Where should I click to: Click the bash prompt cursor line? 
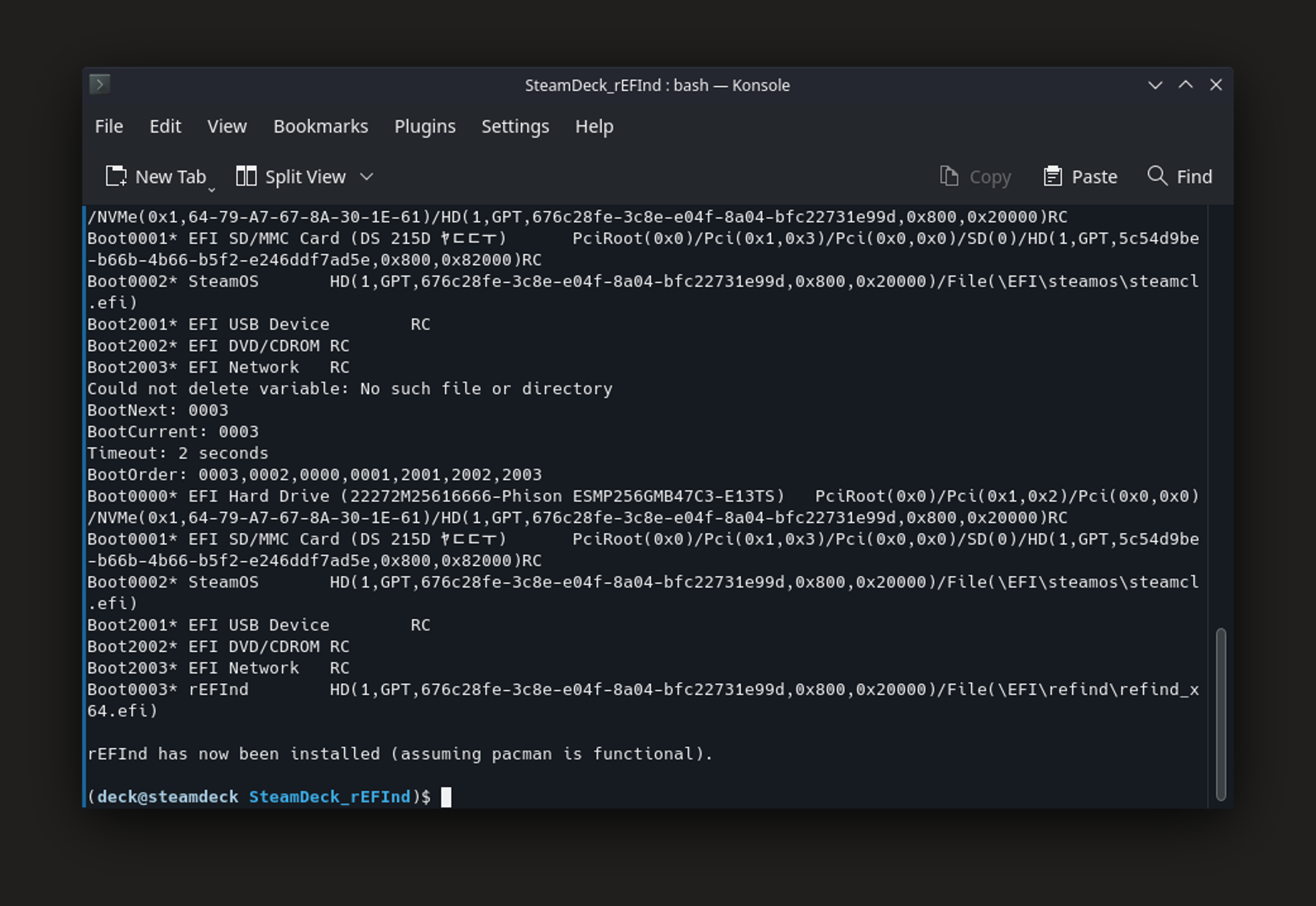tap(446, 797)
